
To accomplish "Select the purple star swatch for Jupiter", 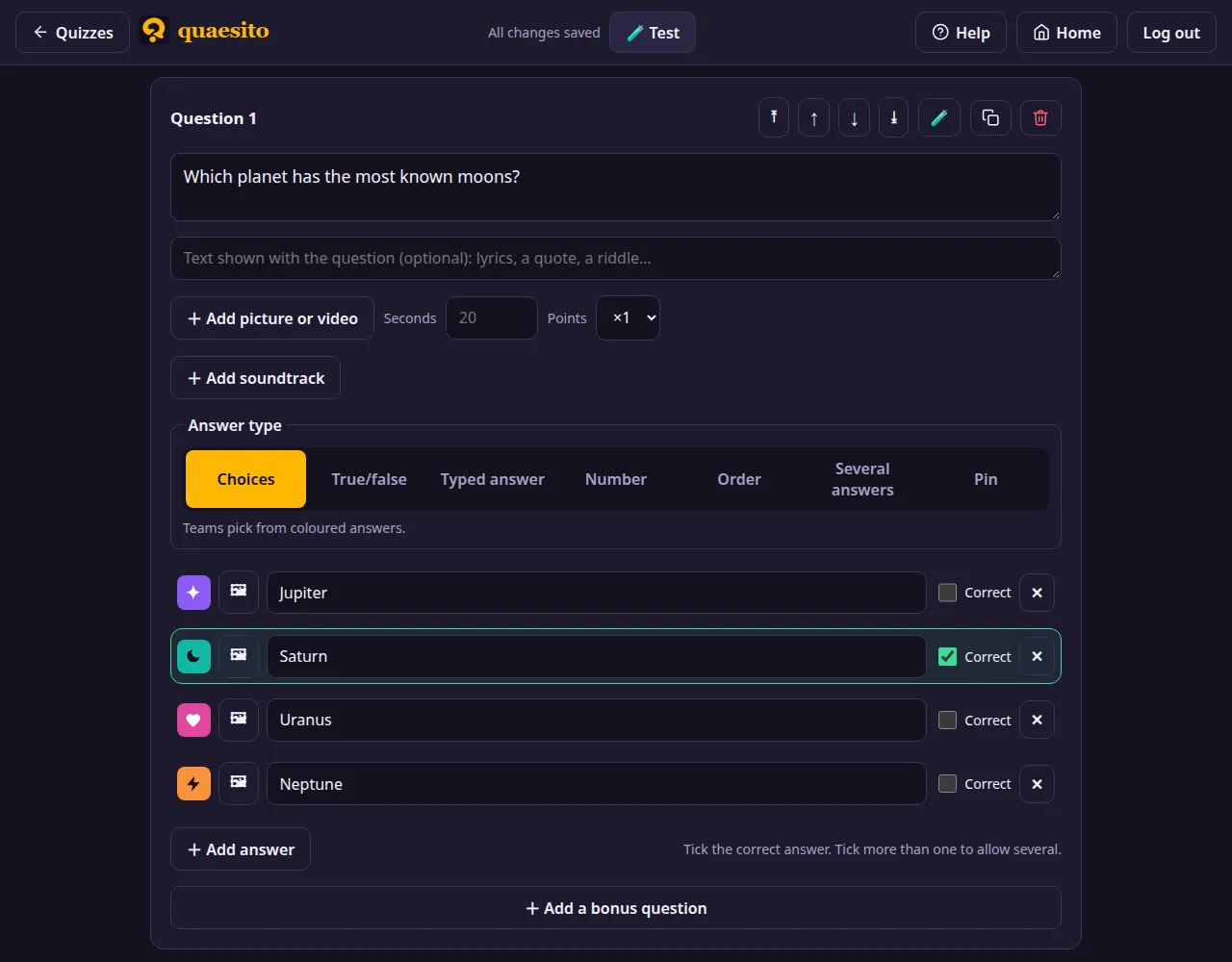I will coord(193,593).
